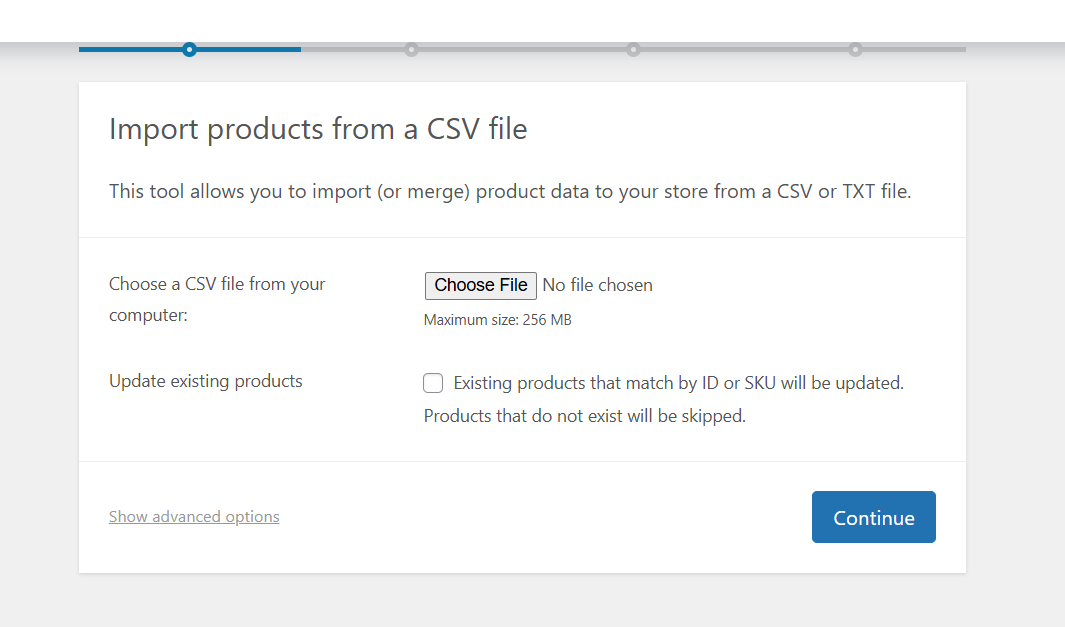Viewport: 1065px width, 627px height.
Task: Click gray progress bar between steps three and four
Action: (744, 49)
